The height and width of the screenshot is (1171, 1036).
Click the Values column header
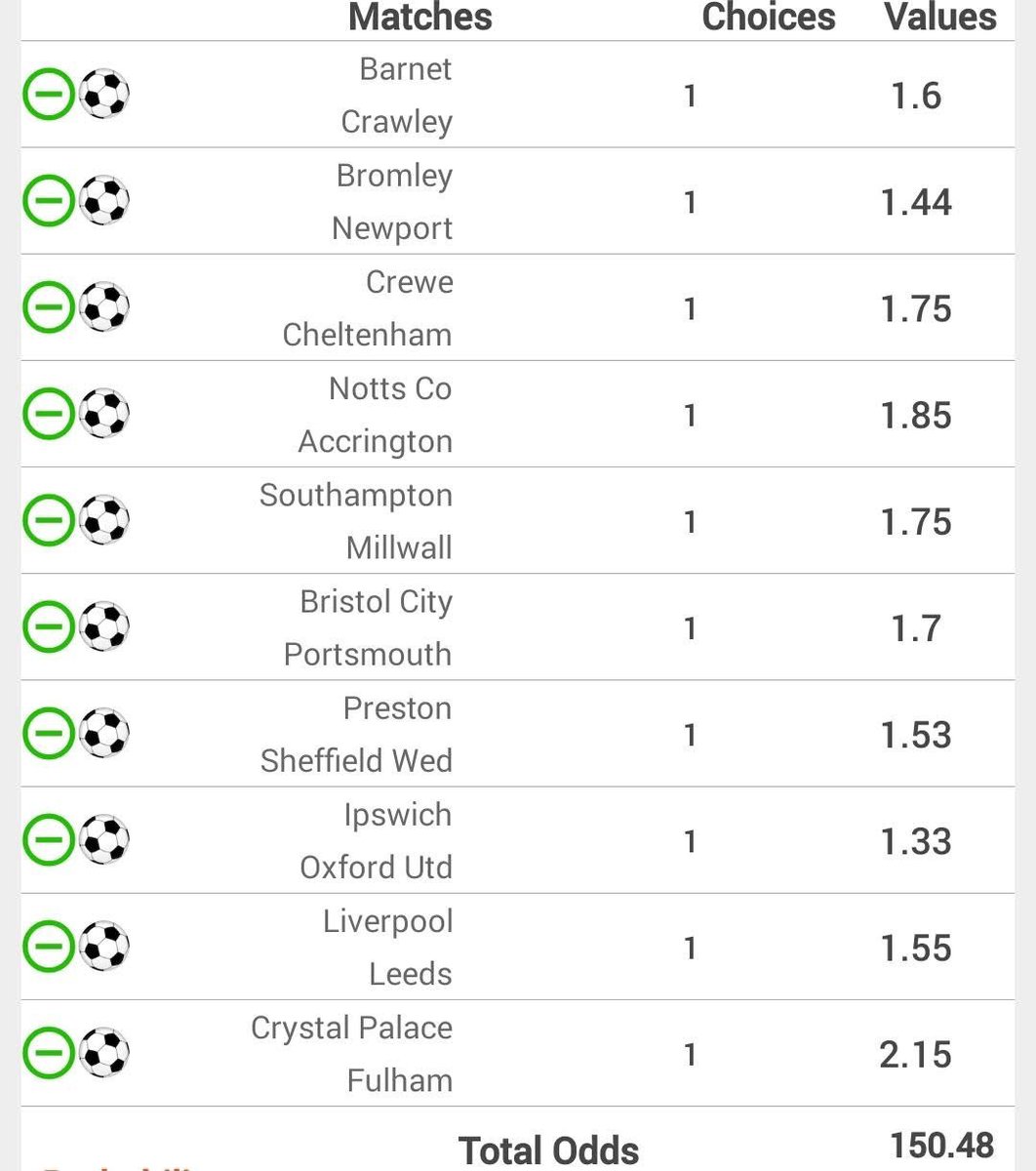coord(940,17)
